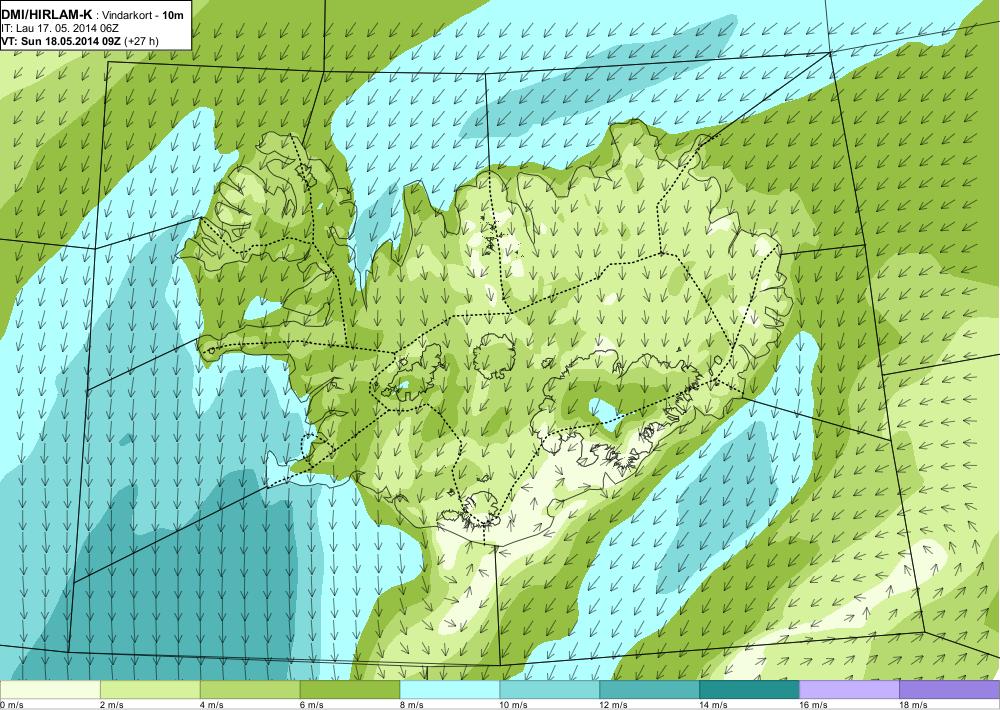Click the "2 m/s" legend label
The width and height of the screenshot is (1000, 710).
(112, 705)
